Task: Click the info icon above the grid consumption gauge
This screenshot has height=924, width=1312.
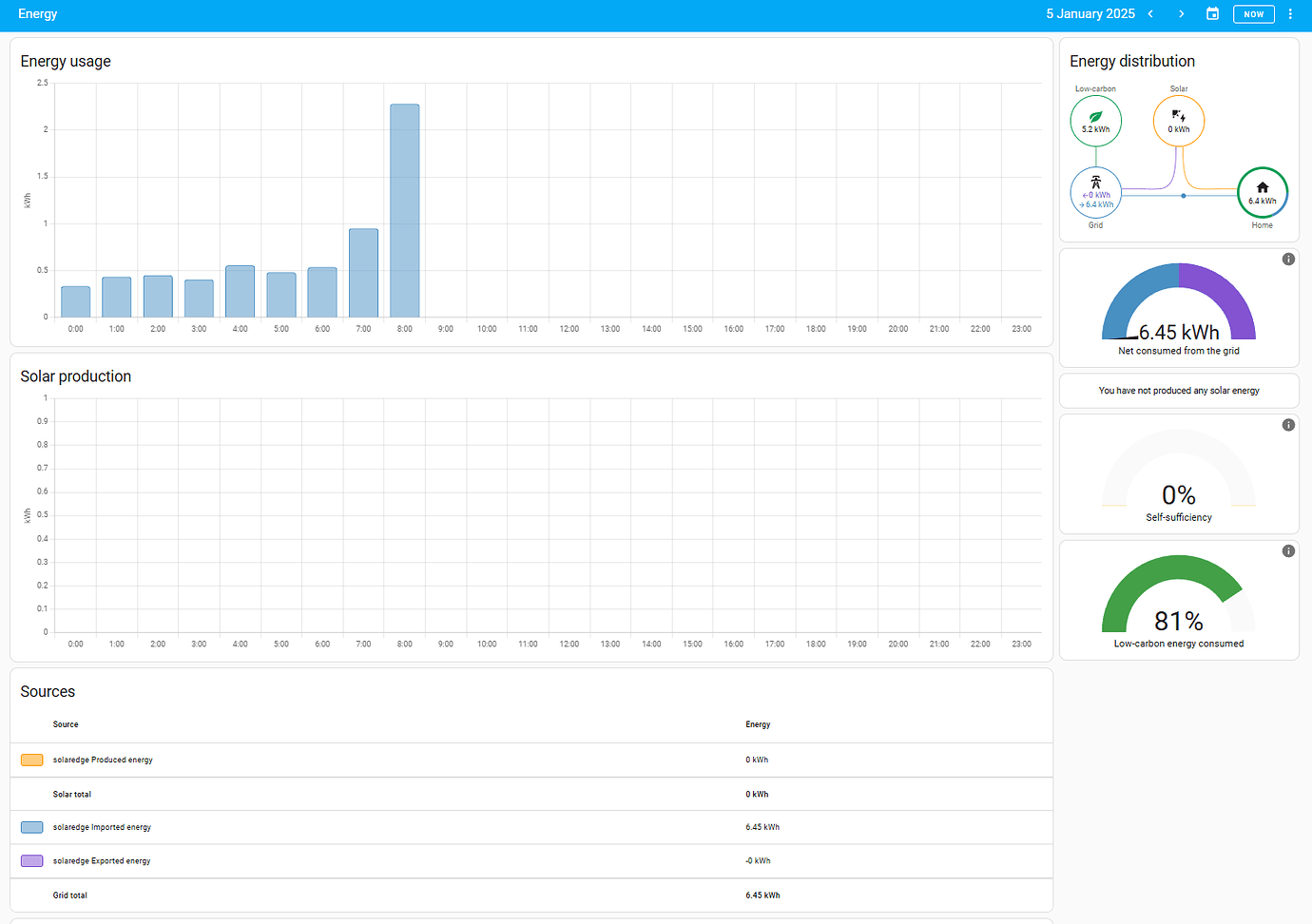Action: click(1288, 259)
